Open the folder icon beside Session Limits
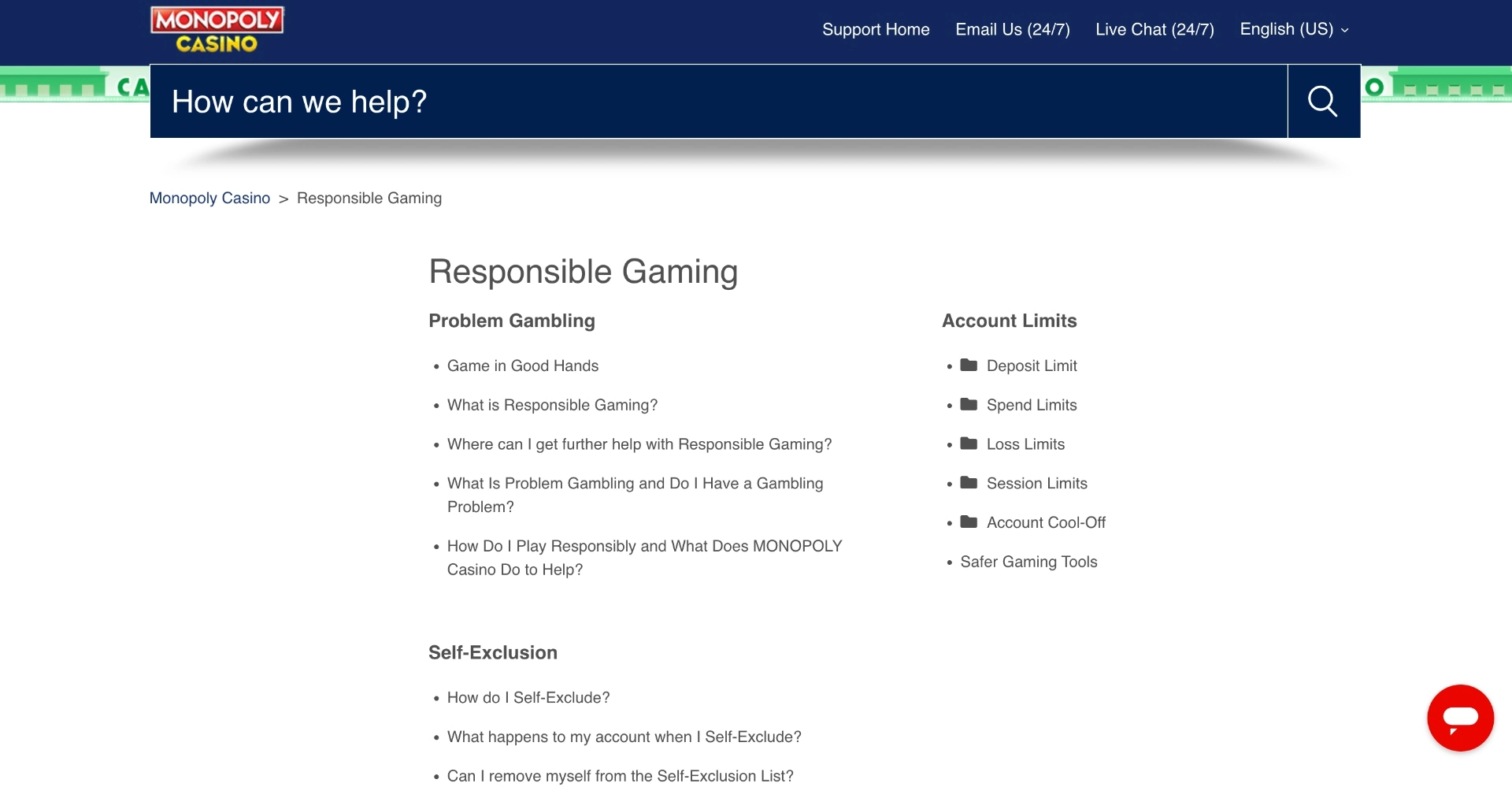Viewport: 1512px width, 787px height. tap(969, 483)
